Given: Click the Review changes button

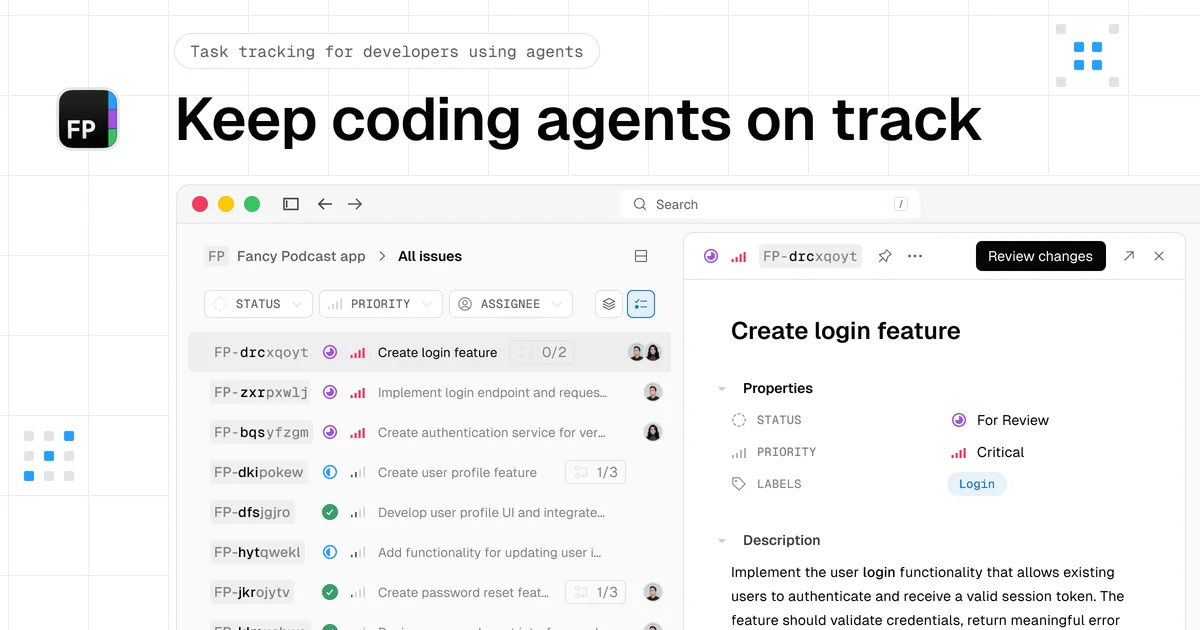Looking at the screenshot, I should (x=1040, y=256).
